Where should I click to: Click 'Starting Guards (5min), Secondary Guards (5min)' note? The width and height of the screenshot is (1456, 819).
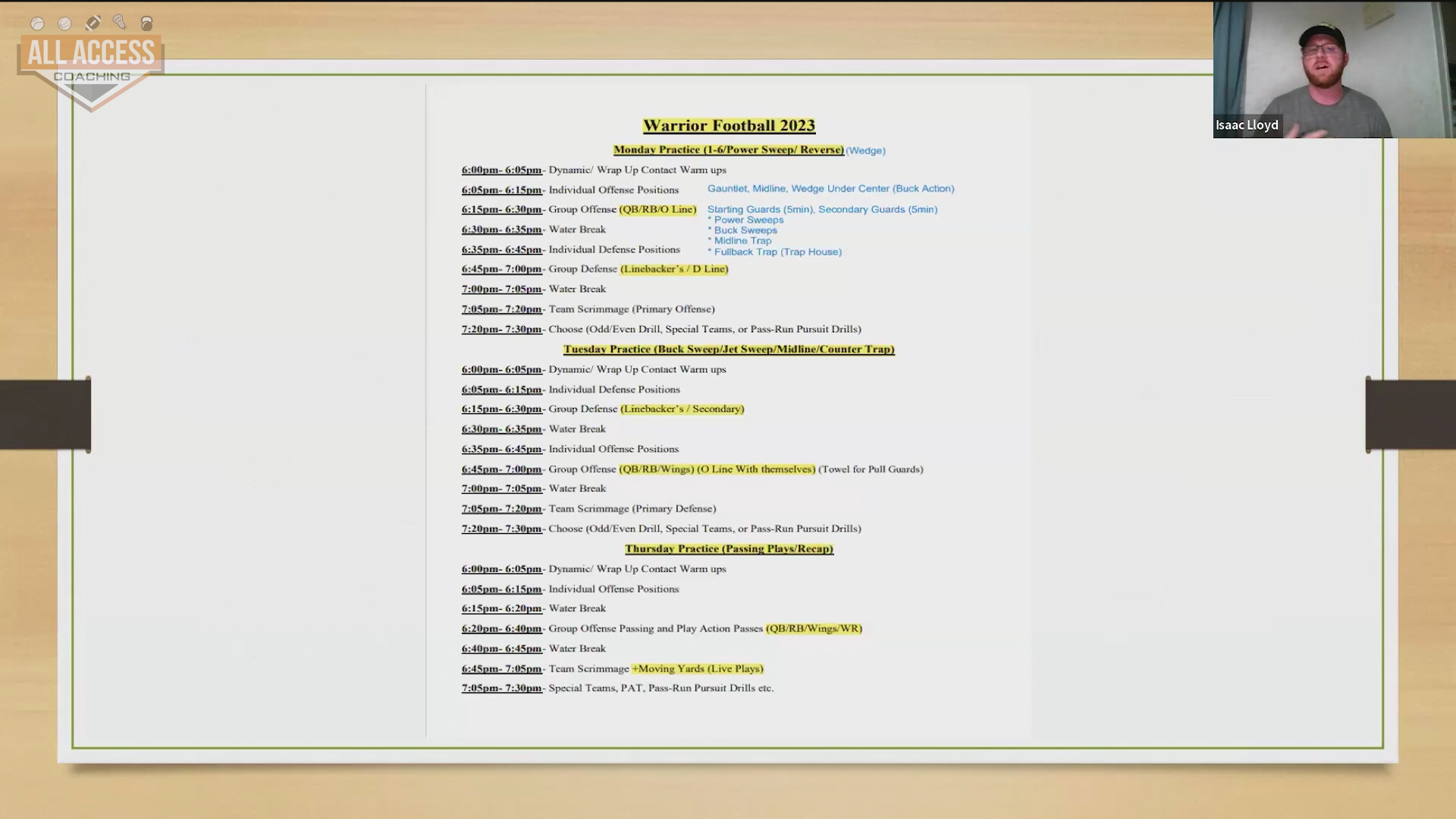(x=822, y=209)
